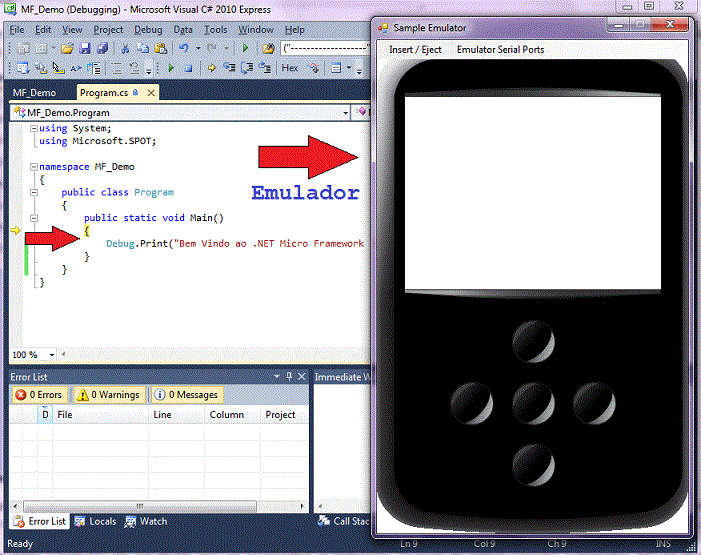This screenshot has height=555, width=701.
Task: Switch to the MF_Demo document tab
Action: tap(34, 93)
